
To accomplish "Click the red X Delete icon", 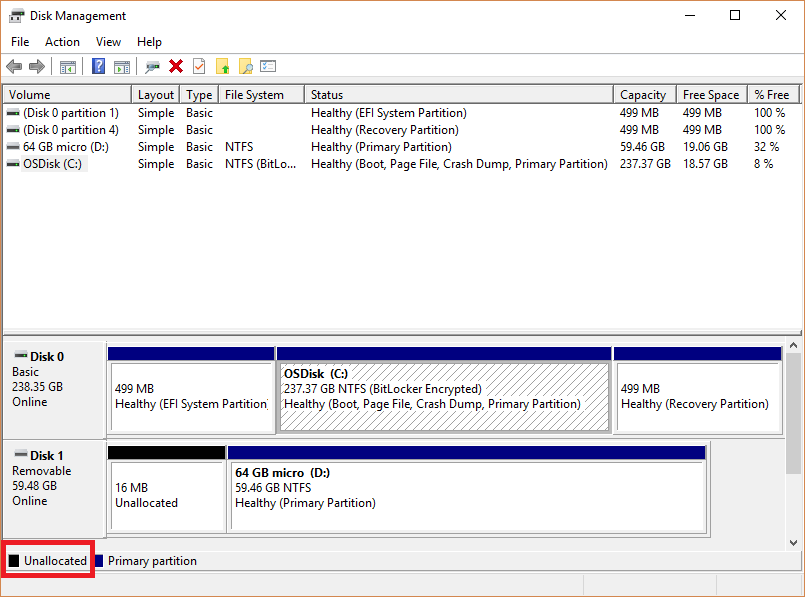I will coord(176,66).
